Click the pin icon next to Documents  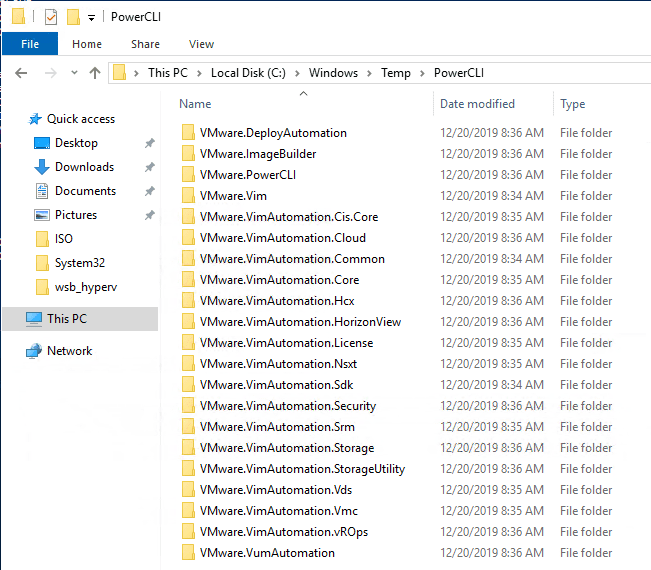149,191
